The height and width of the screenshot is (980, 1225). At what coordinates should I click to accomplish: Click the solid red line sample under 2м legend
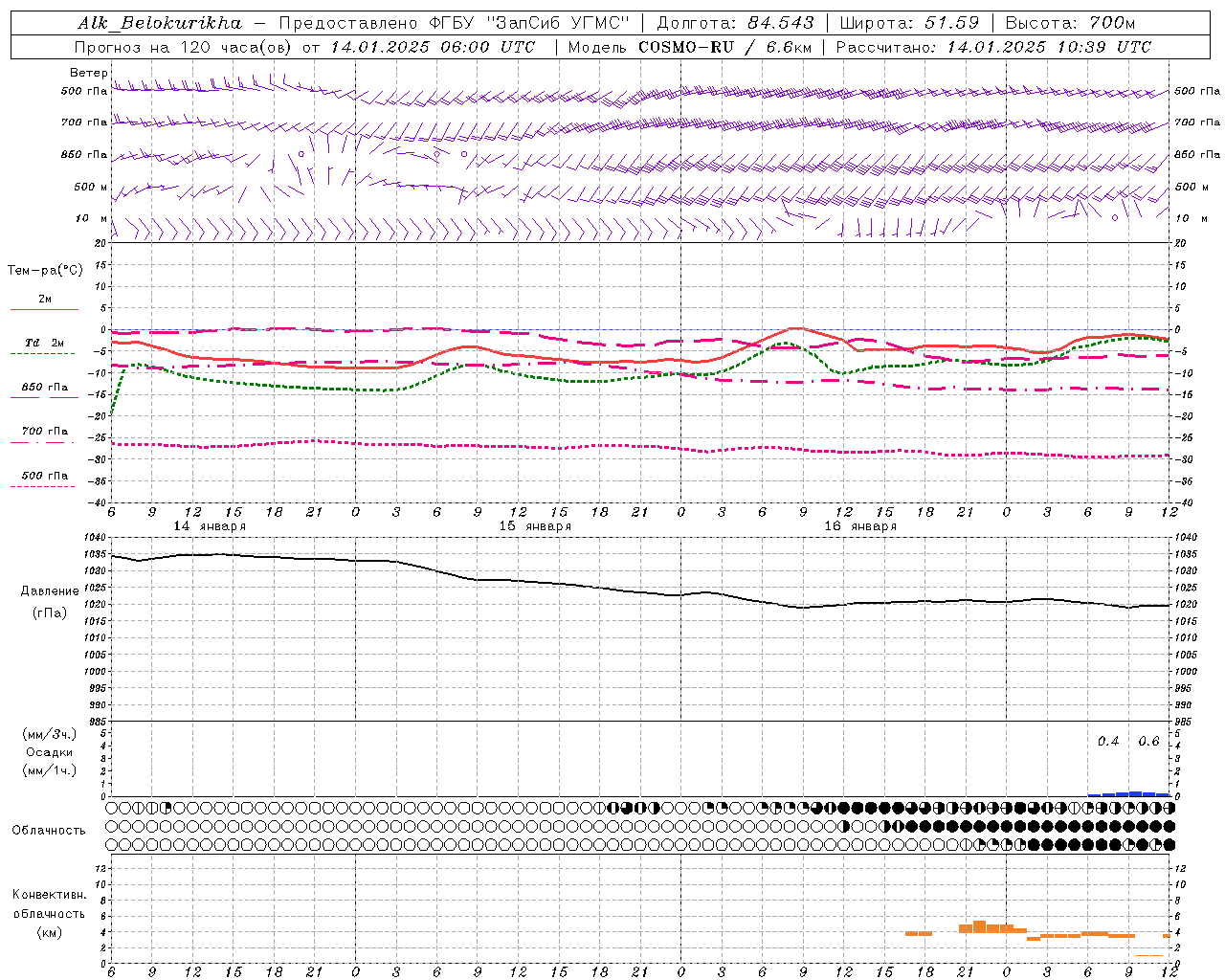tap(44, 310)
